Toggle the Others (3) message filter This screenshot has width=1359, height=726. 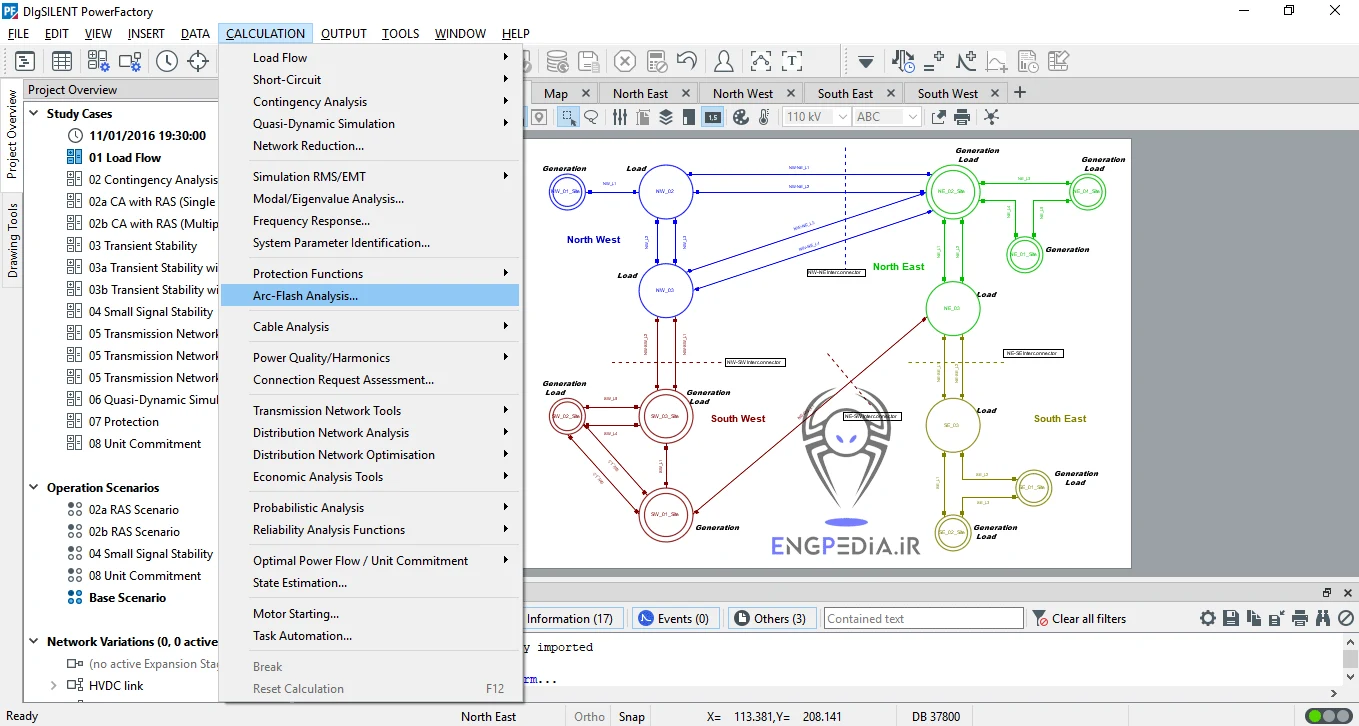click(x=771, y=618)
